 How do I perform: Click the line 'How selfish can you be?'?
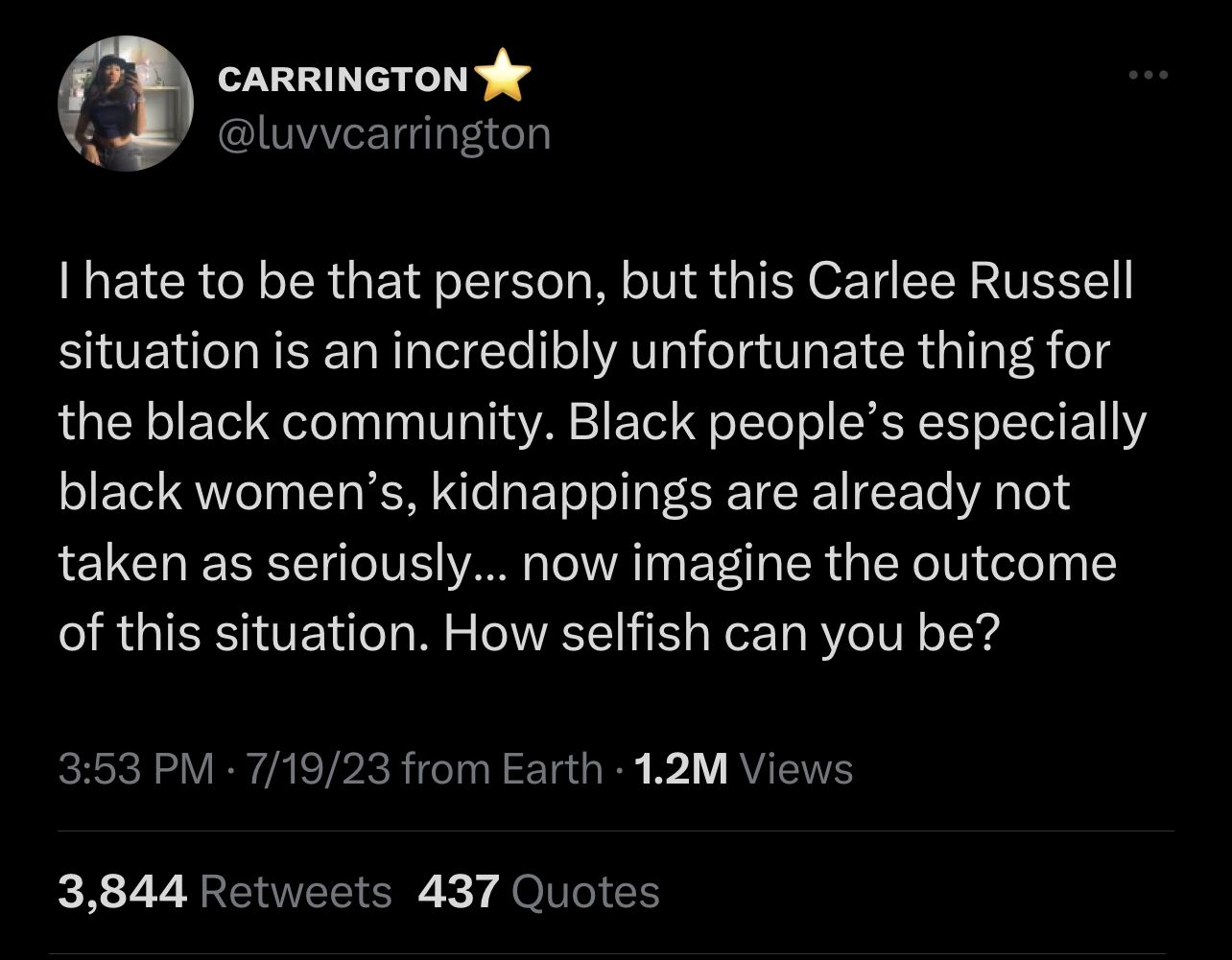722,632
